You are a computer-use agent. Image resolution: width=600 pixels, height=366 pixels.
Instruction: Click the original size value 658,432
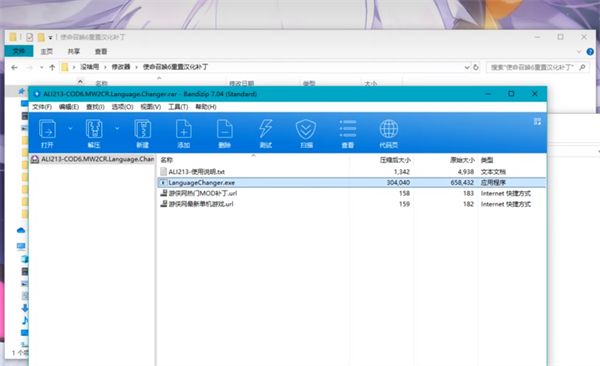(x=462, y=183)
